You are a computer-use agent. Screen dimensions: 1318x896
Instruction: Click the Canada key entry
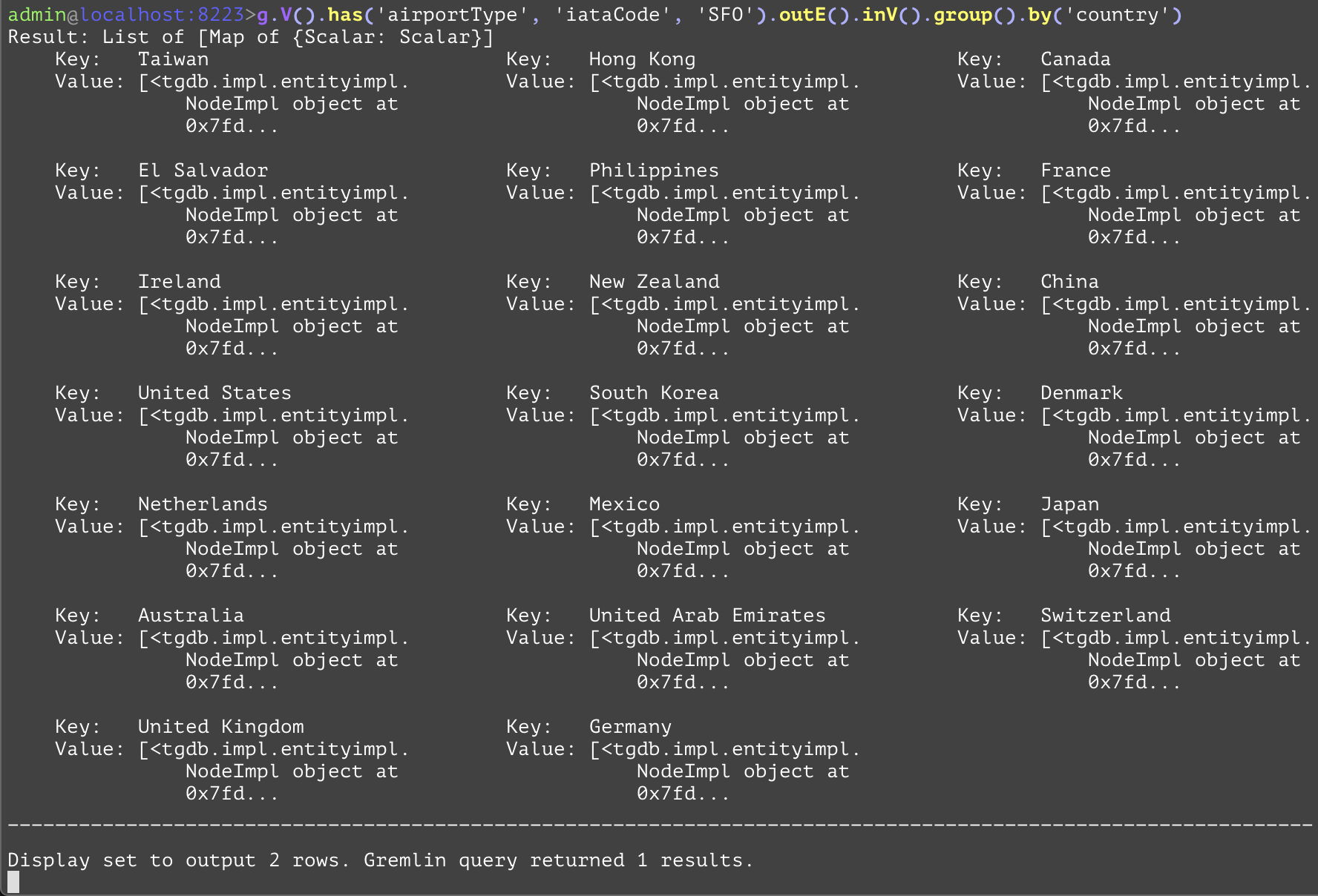tap(1075, 59)
